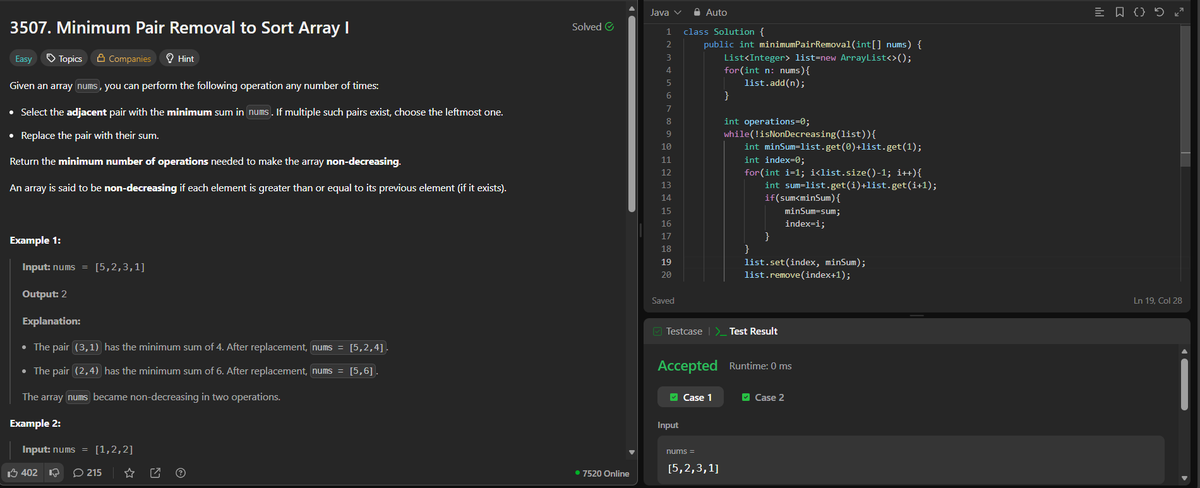Open the feedback help icon

click(180, 473)
